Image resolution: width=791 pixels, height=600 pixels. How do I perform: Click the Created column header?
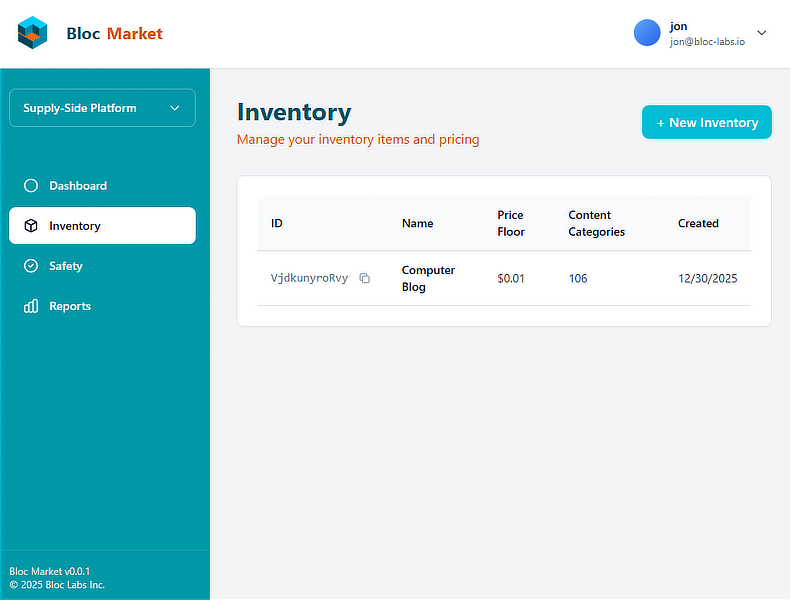click(x=698, y=223)
